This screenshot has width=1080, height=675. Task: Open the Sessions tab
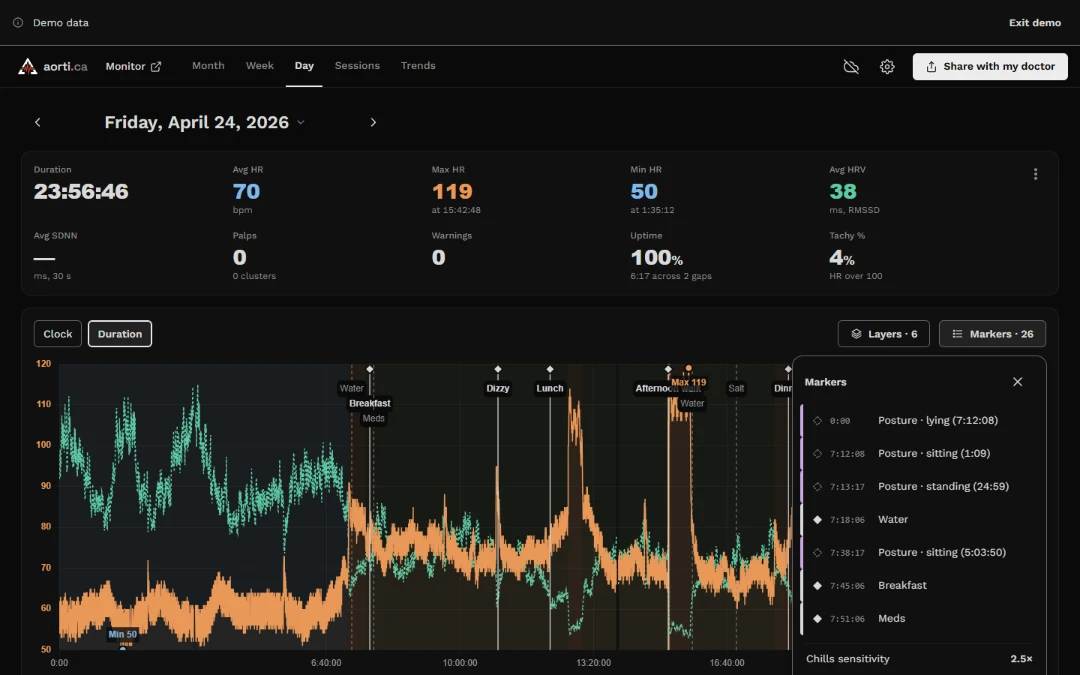(x=357, y=65)
